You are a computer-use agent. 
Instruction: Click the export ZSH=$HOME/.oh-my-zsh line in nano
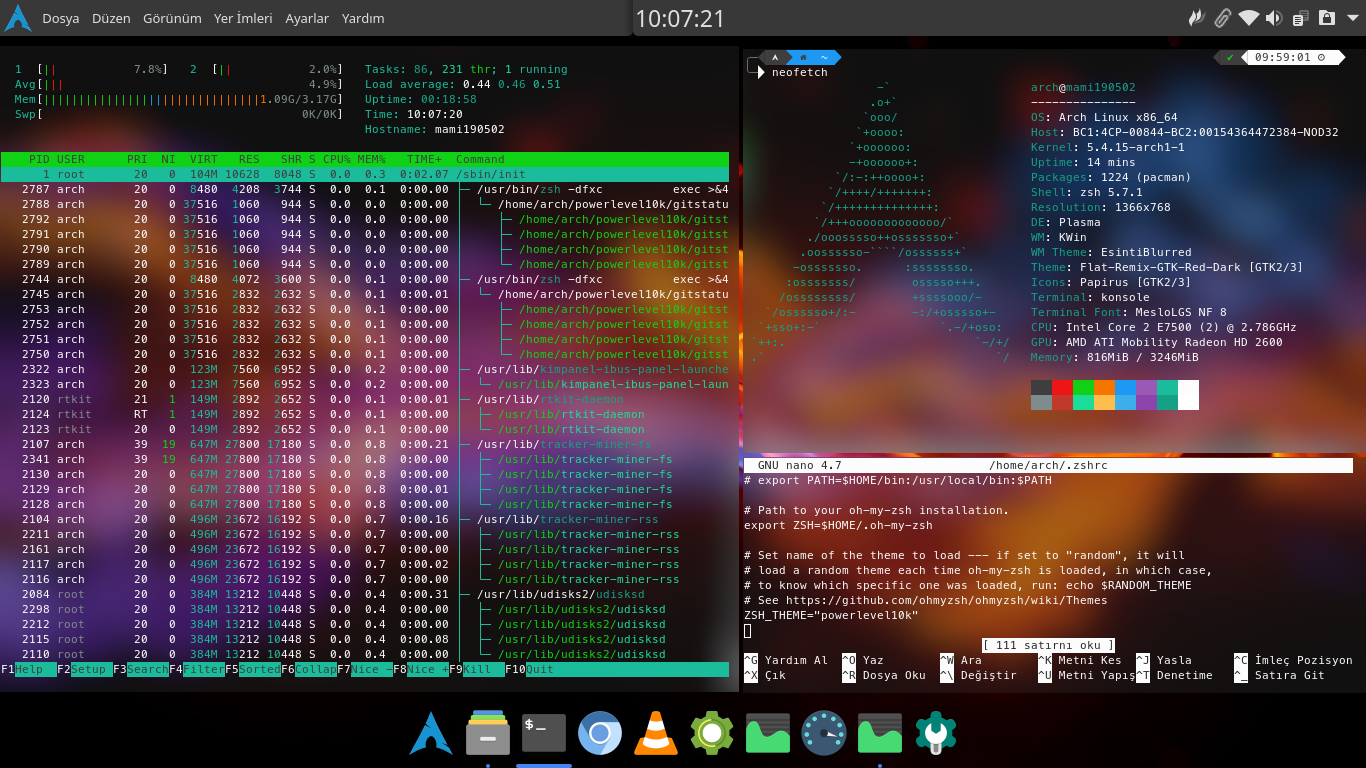point(838,525)
